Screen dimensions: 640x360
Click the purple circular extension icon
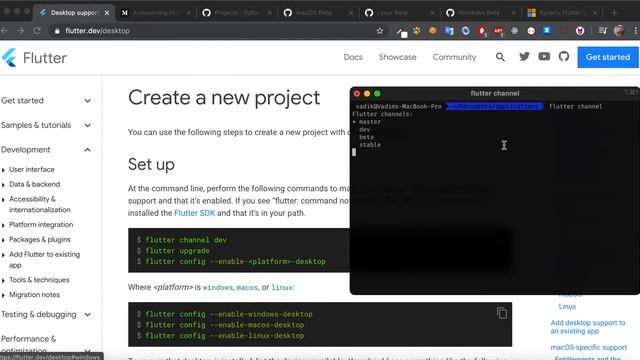[x=580, y=31]
